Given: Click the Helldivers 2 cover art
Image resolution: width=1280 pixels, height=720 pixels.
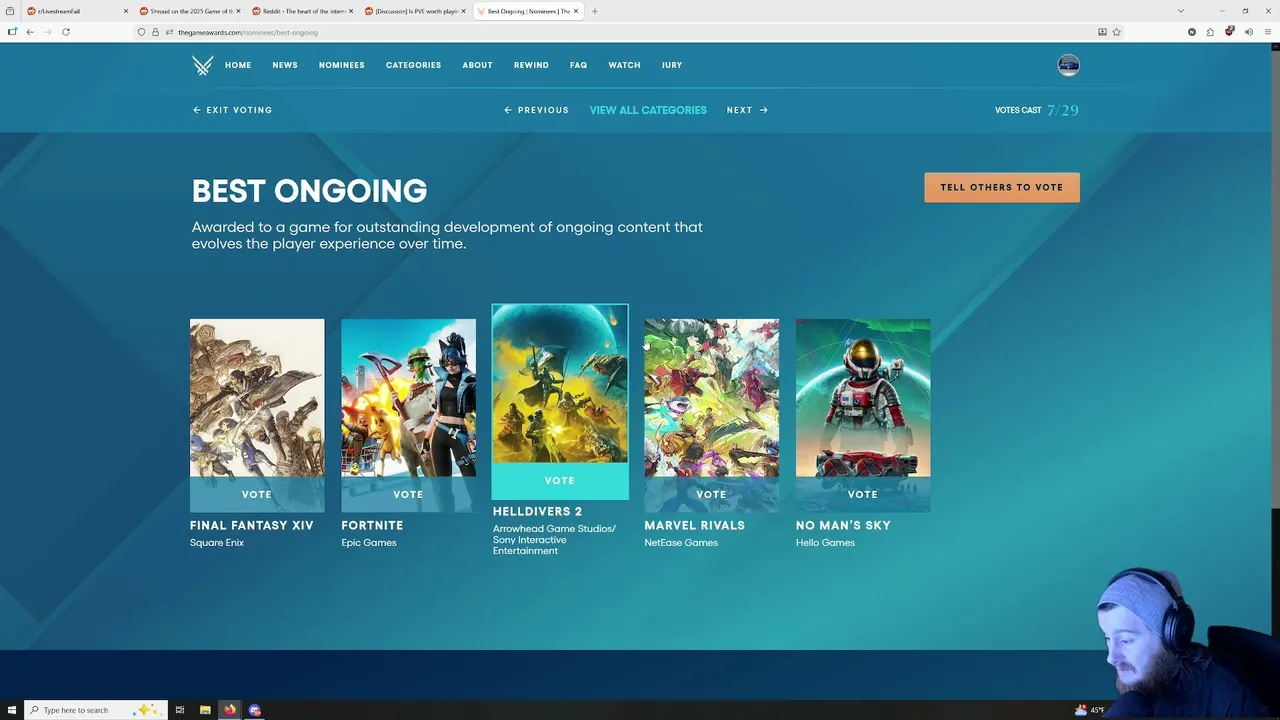Looking at the screenshot, I should [x=560, y=384].
